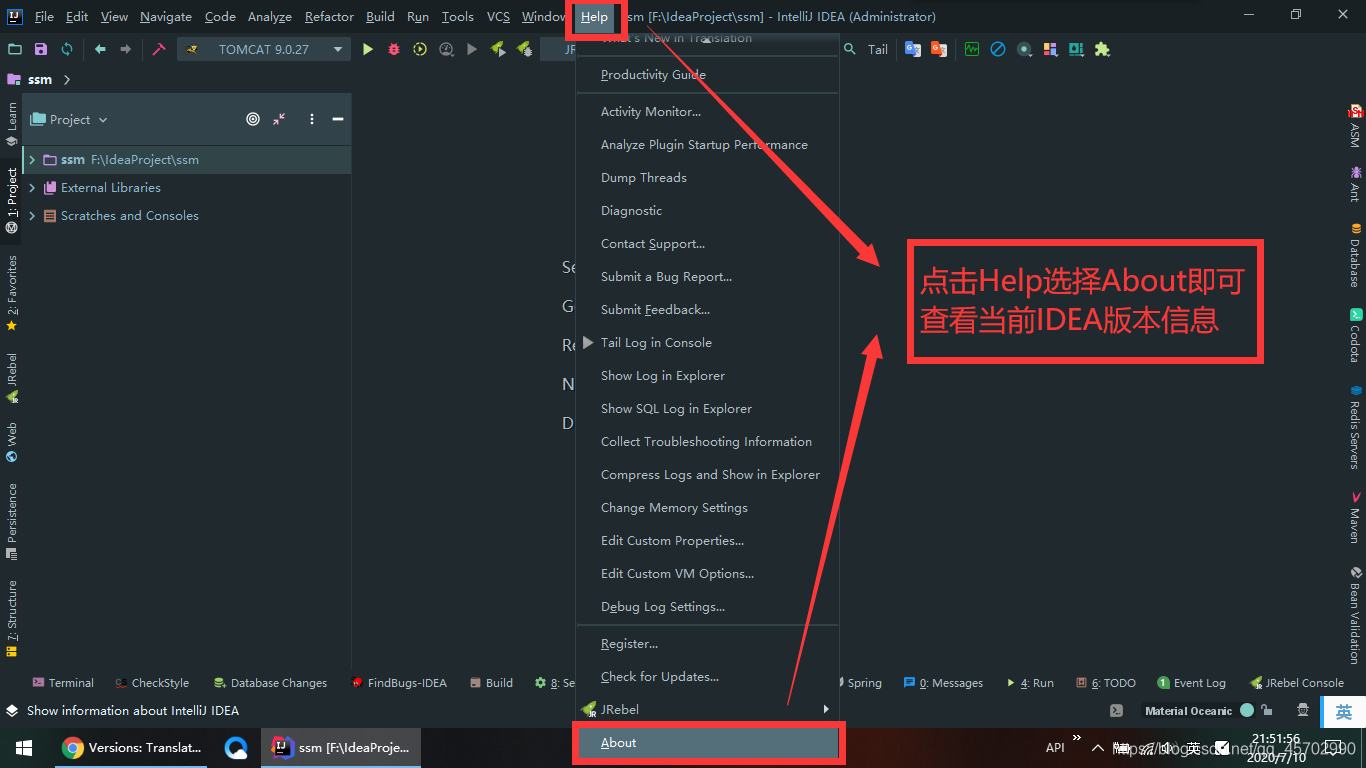1366x768 pixels.
Task: Navigate back with the left arrow
Action: coord(100,49)
